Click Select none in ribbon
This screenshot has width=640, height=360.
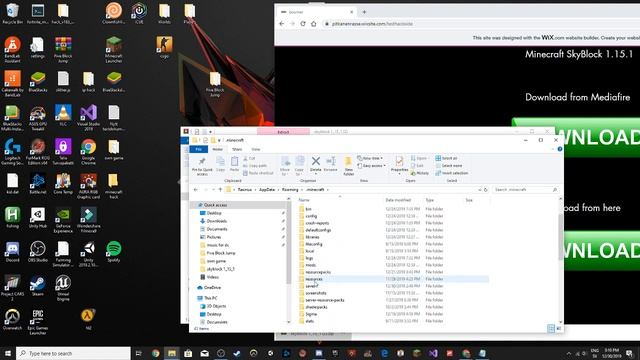[449, 166]
